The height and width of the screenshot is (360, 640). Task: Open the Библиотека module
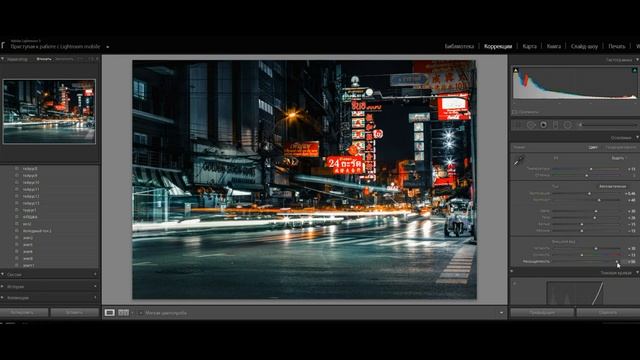(459, 46)
